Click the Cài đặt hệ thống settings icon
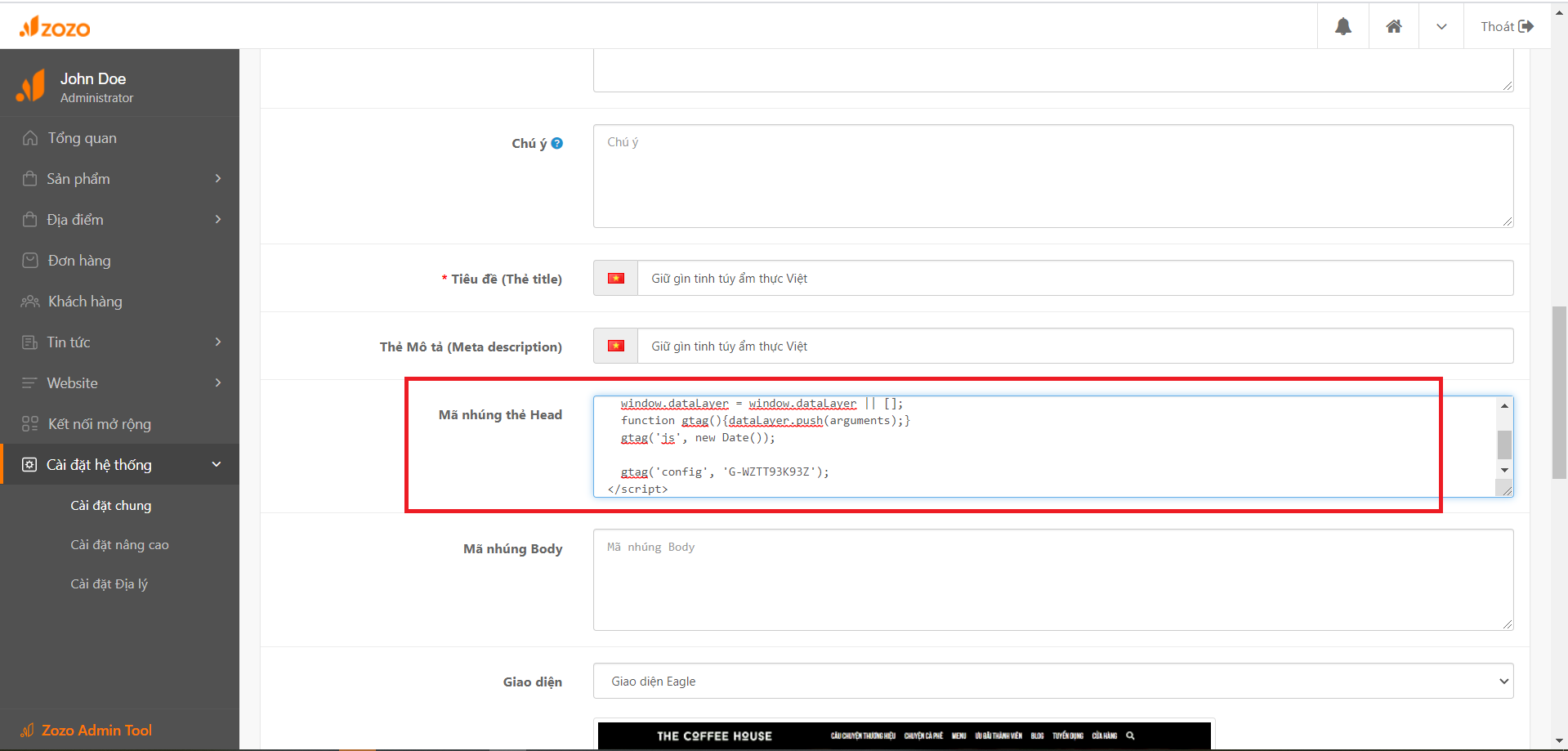Viewport: 1568px width, 751px height. (29, 464)
